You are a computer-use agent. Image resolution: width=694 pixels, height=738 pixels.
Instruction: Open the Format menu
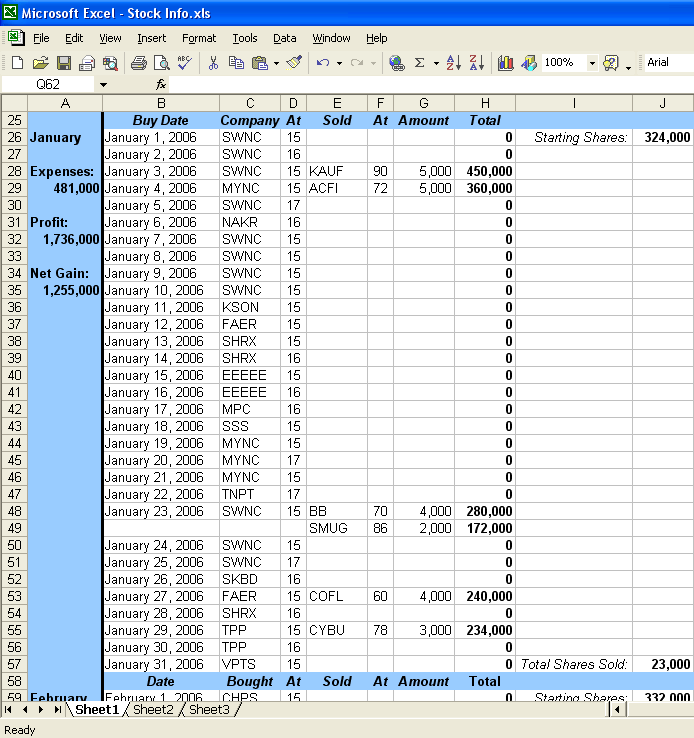point(199,38)
